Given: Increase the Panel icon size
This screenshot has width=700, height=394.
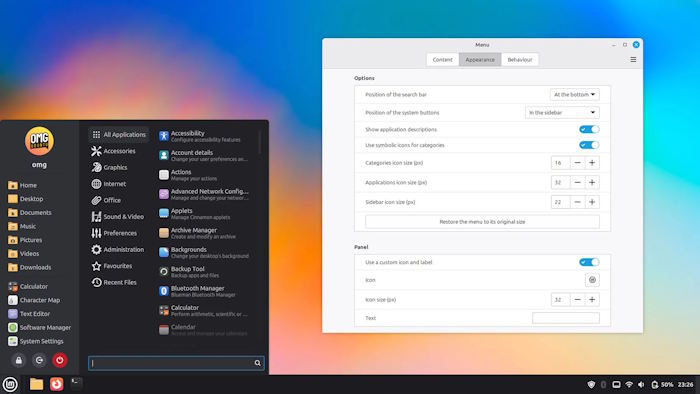Looking at the screenshot, I should pos(592,300).
